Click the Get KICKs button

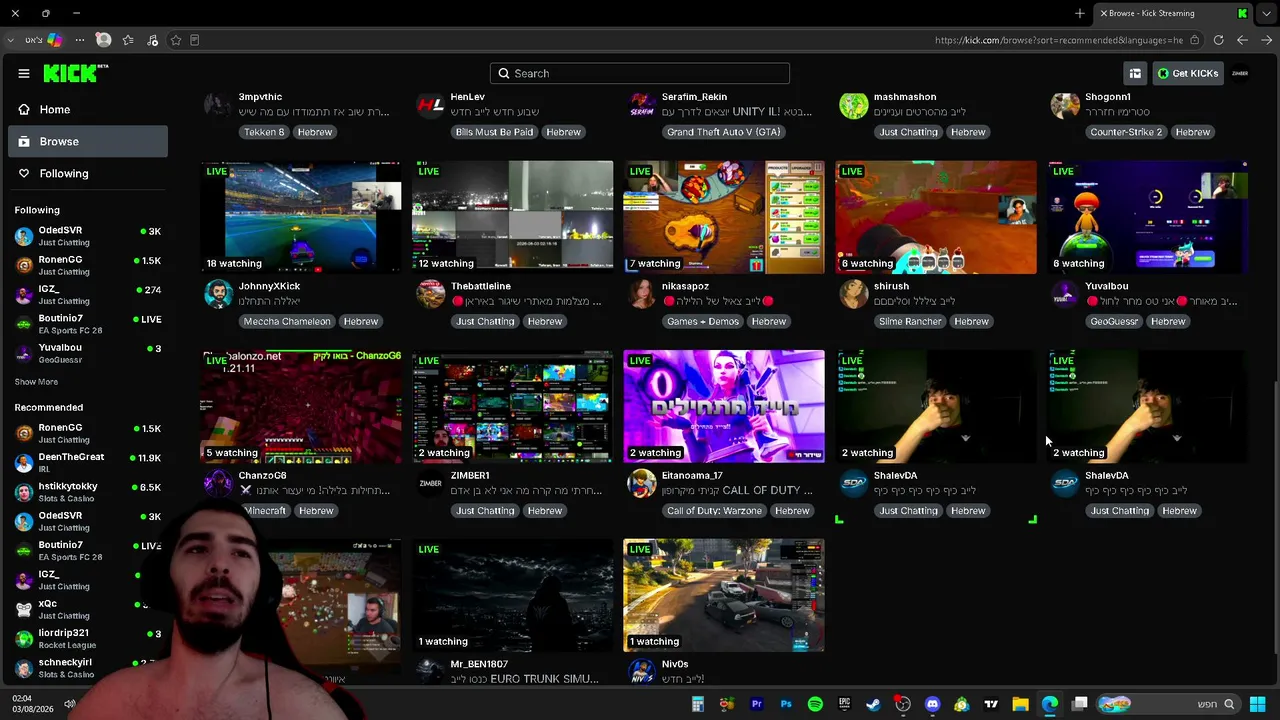[1188, 73]
